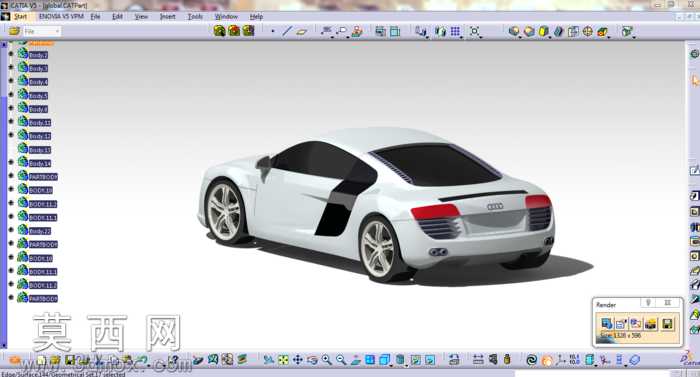Open the Window menu
Viewport: 700px width, 377px height.
point(226,17)
